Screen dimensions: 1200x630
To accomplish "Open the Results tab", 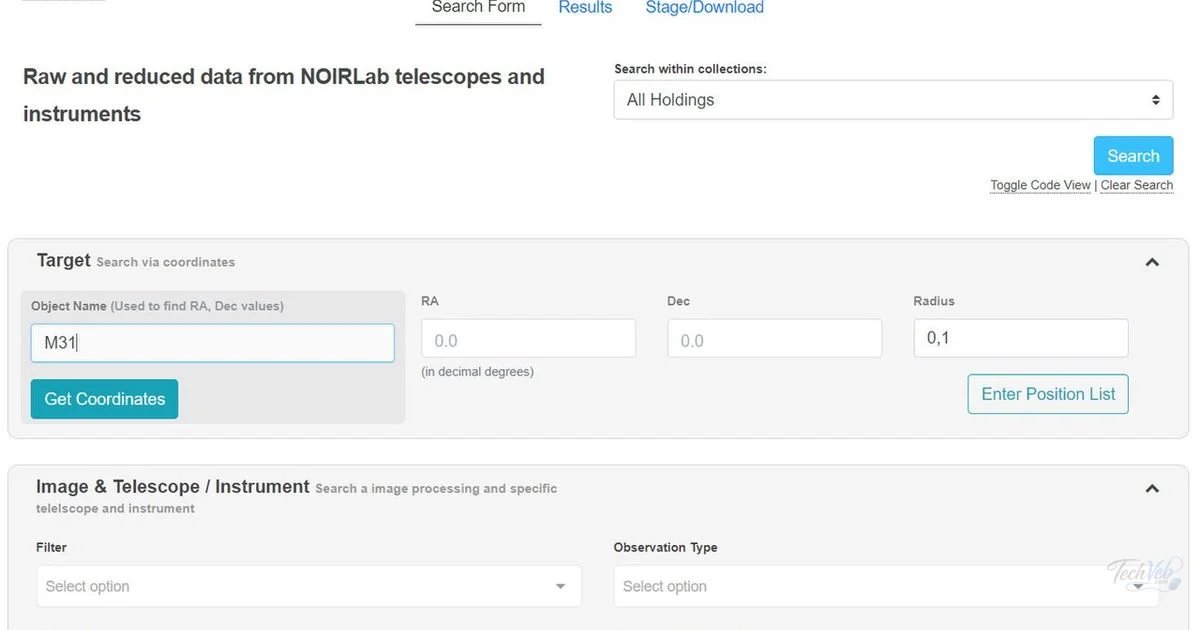I will (585, 8).
